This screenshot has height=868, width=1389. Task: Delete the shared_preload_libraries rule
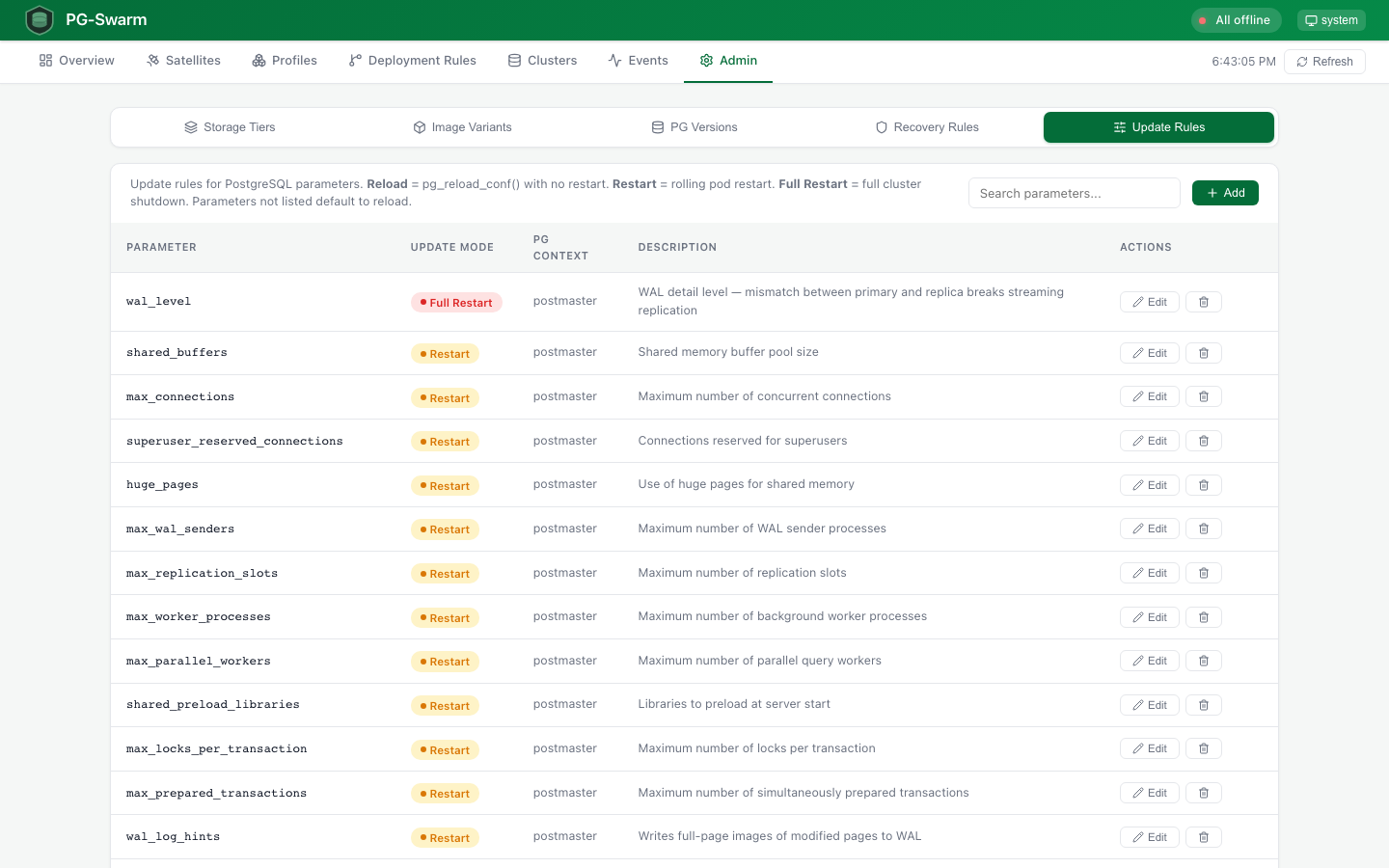pyautogui.click(x=1203, y=705)
